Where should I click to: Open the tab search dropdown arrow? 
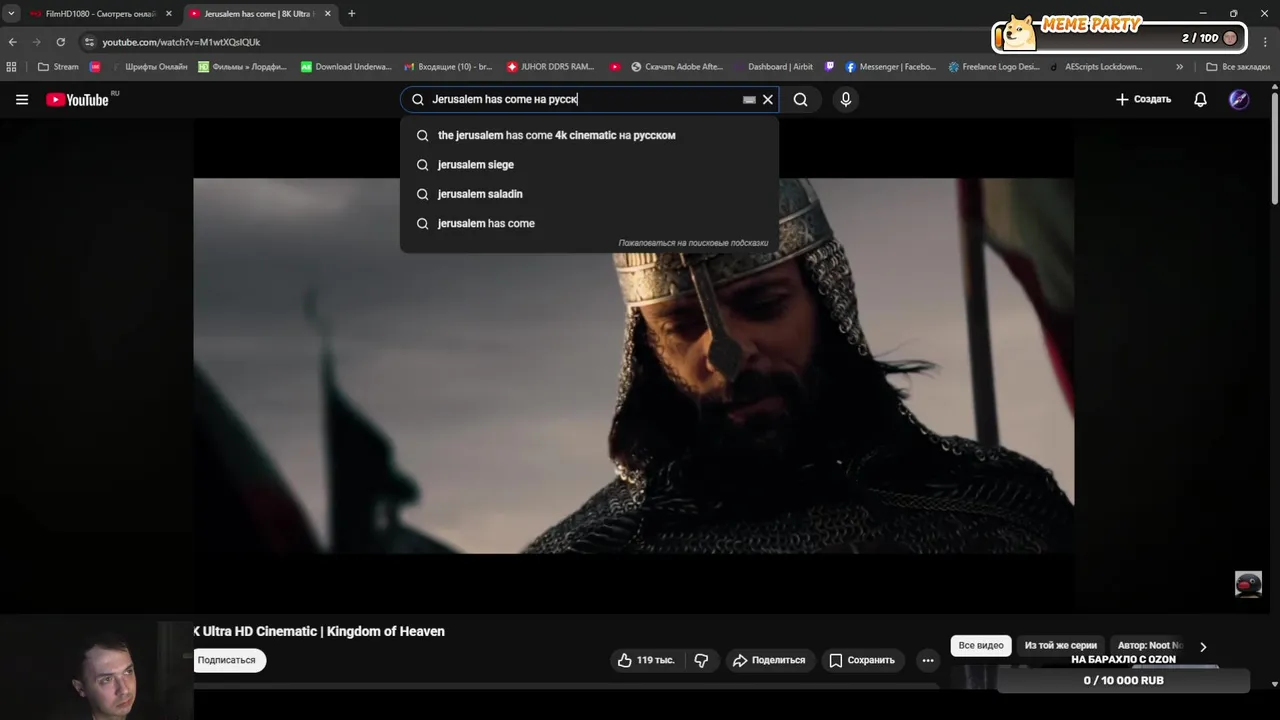11,14
